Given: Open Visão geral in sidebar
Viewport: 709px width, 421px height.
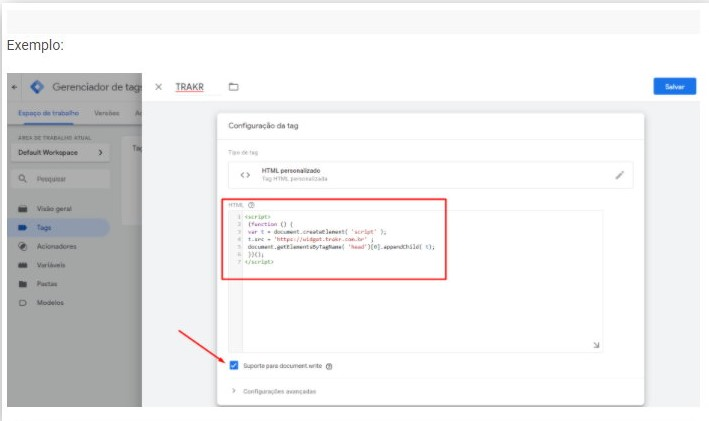Looking at the screenshot, I should point(54,208).
